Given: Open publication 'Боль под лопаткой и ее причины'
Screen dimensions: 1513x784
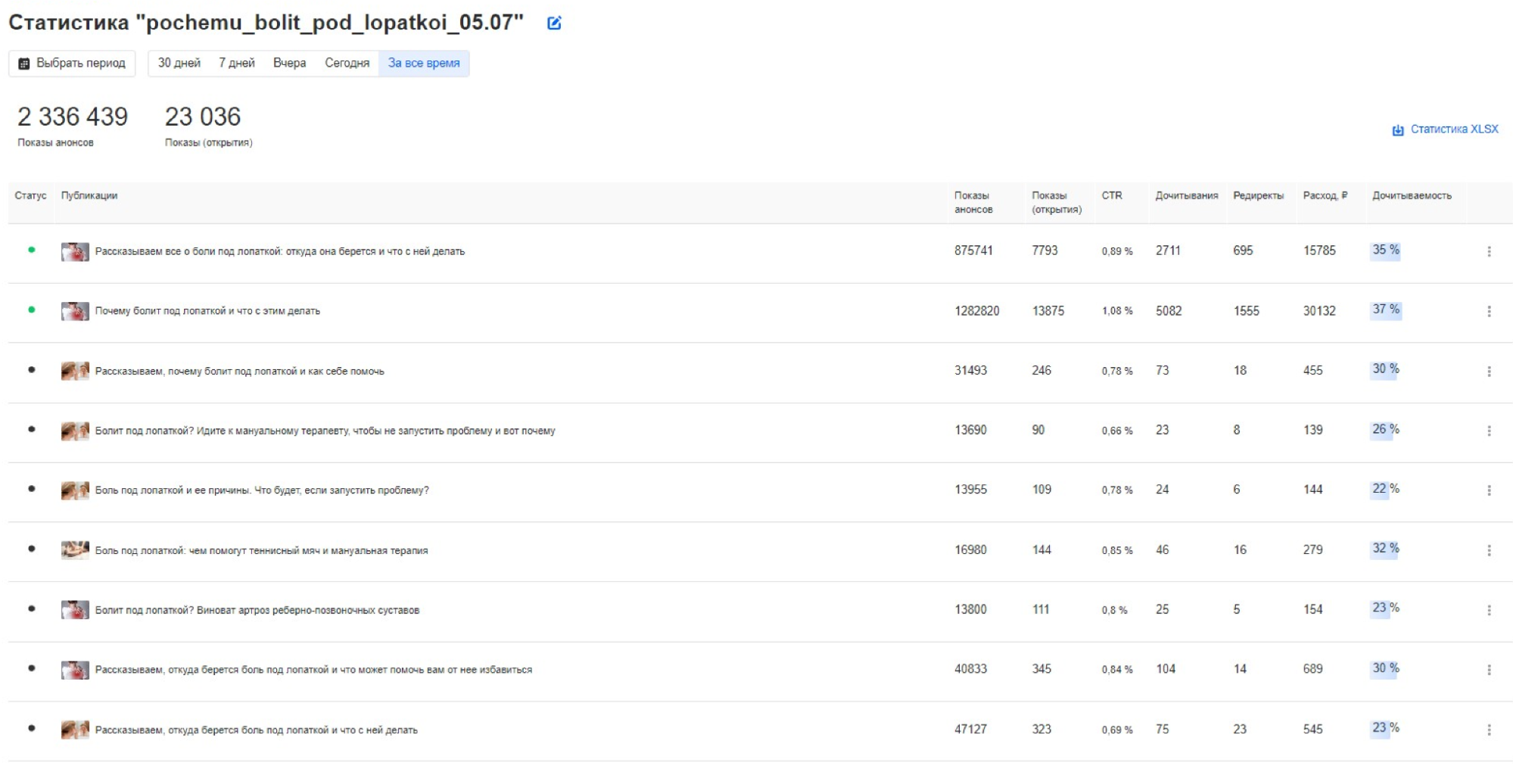Looking at the screenshot, I should click(261, 490).
